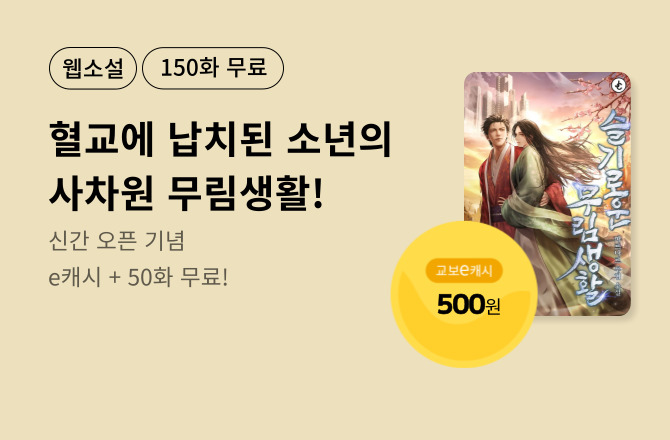The height and width of the screenshot is (440, 670).
Task: Click the city towers on cover artwork
Action: (x=500, y=96)
